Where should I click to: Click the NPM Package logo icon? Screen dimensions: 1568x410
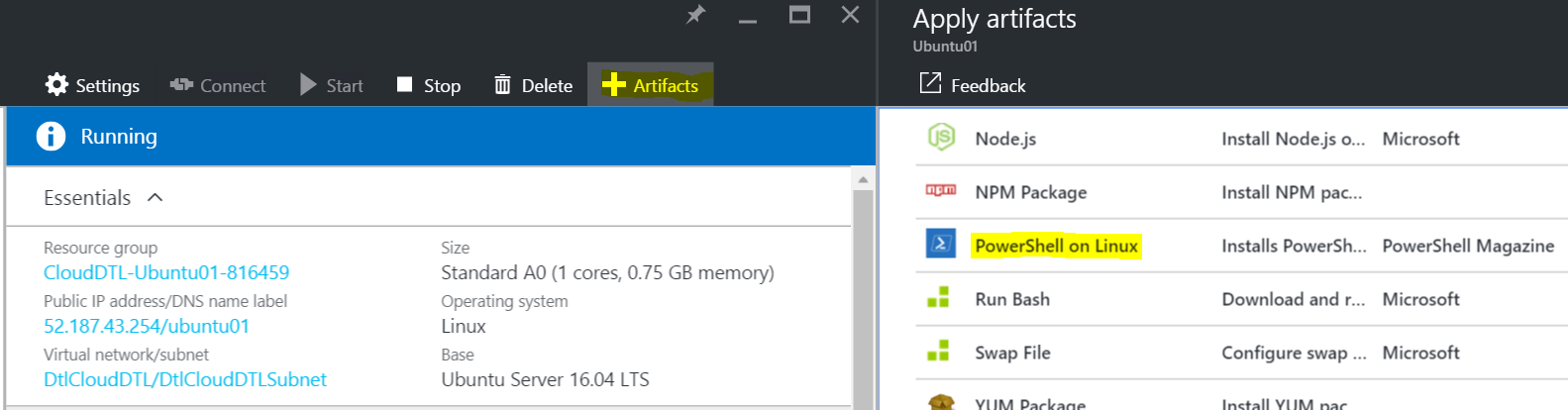940,190
